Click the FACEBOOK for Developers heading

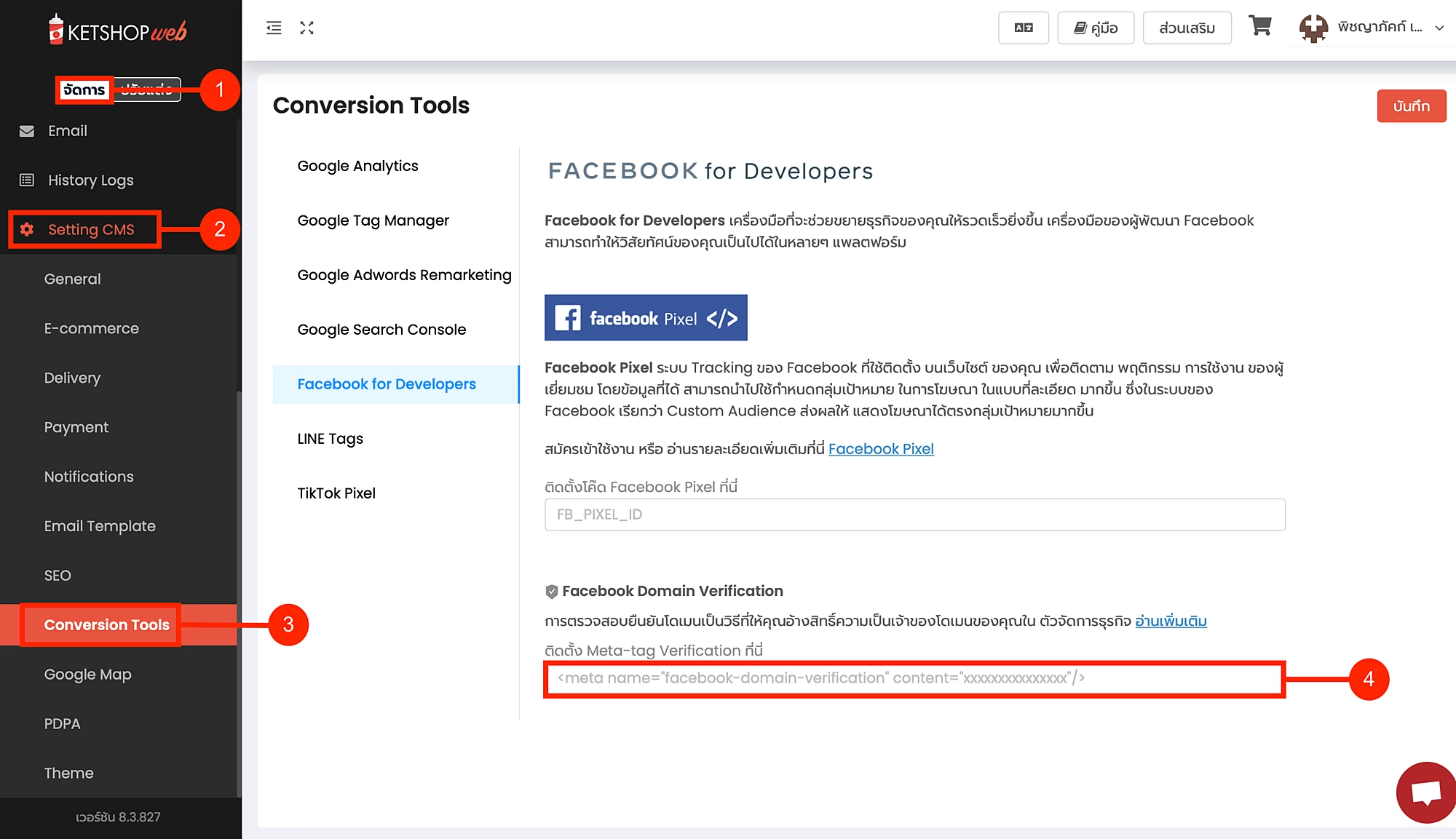click(710, 171)
